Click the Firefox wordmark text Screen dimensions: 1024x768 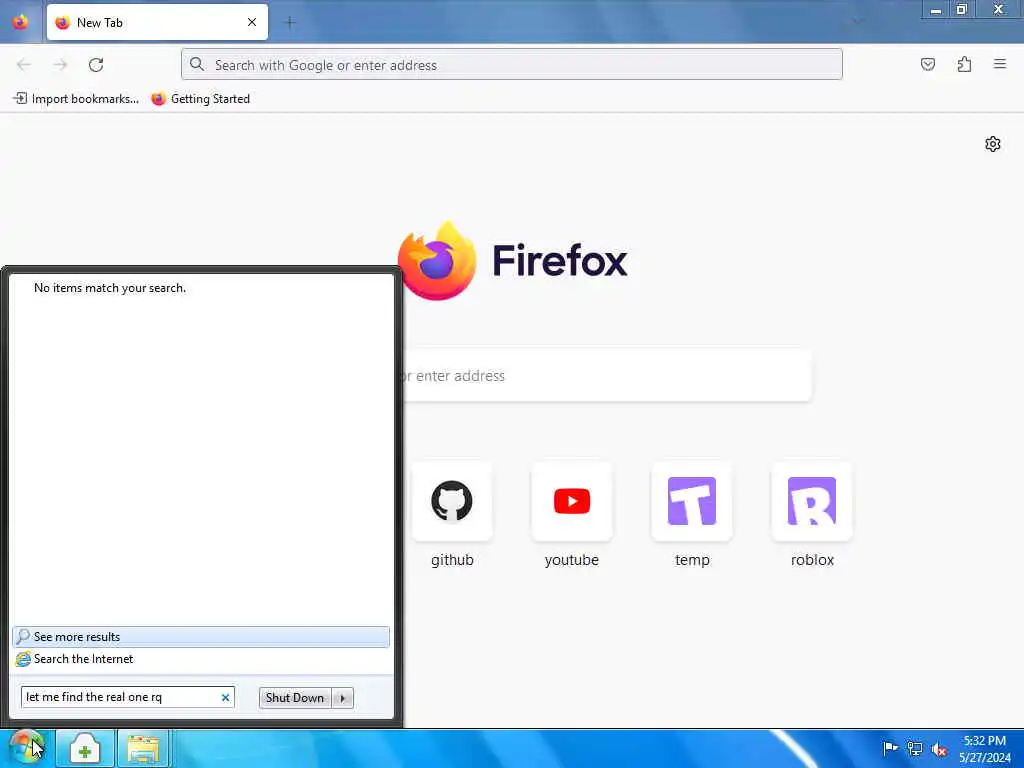[560, 261]
